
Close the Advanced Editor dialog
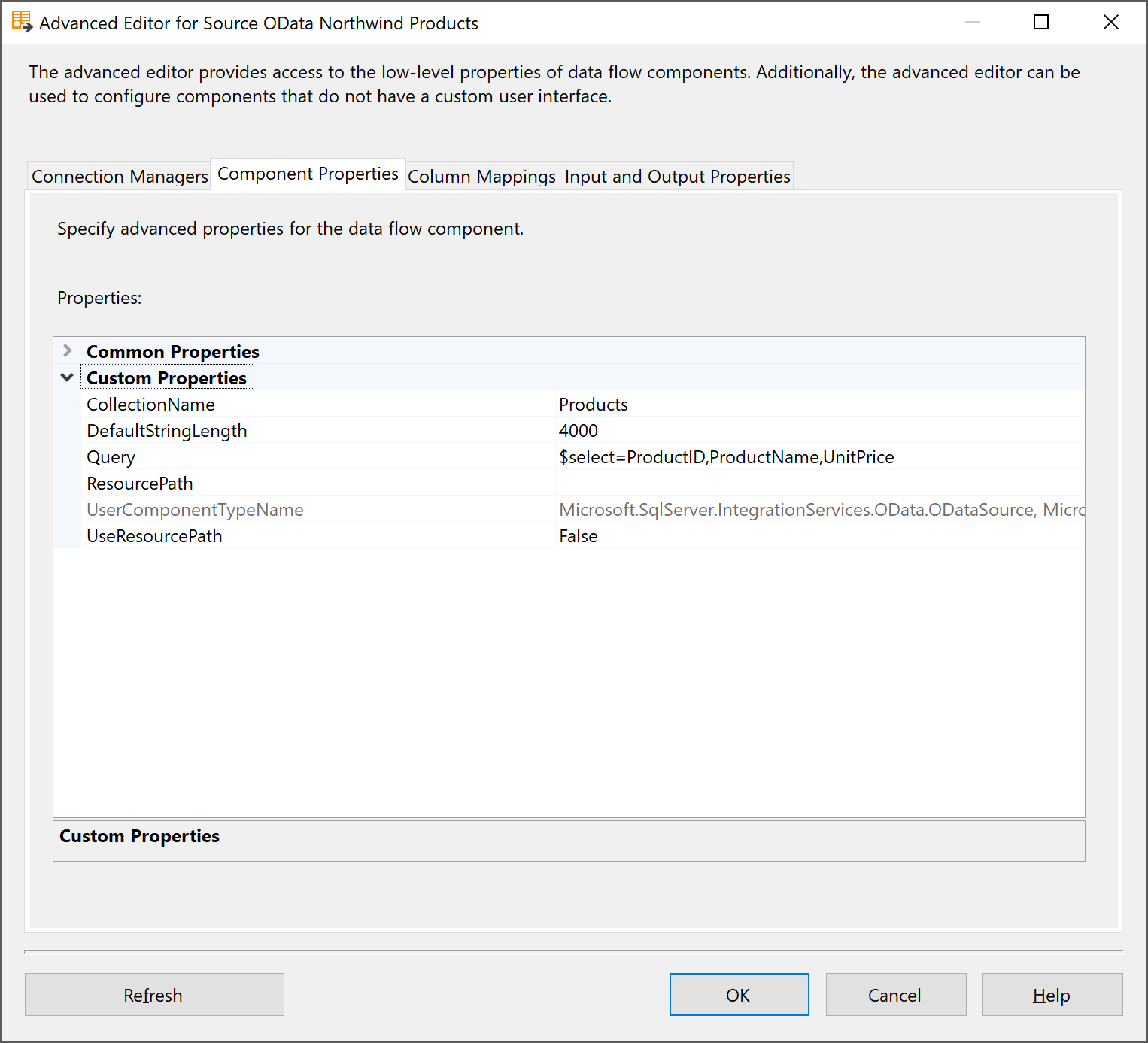tap(1111, 22)
